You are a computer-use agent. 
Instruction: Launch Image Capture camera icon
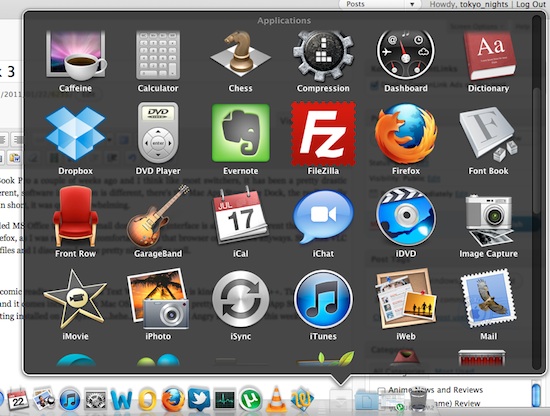point(488,220)
